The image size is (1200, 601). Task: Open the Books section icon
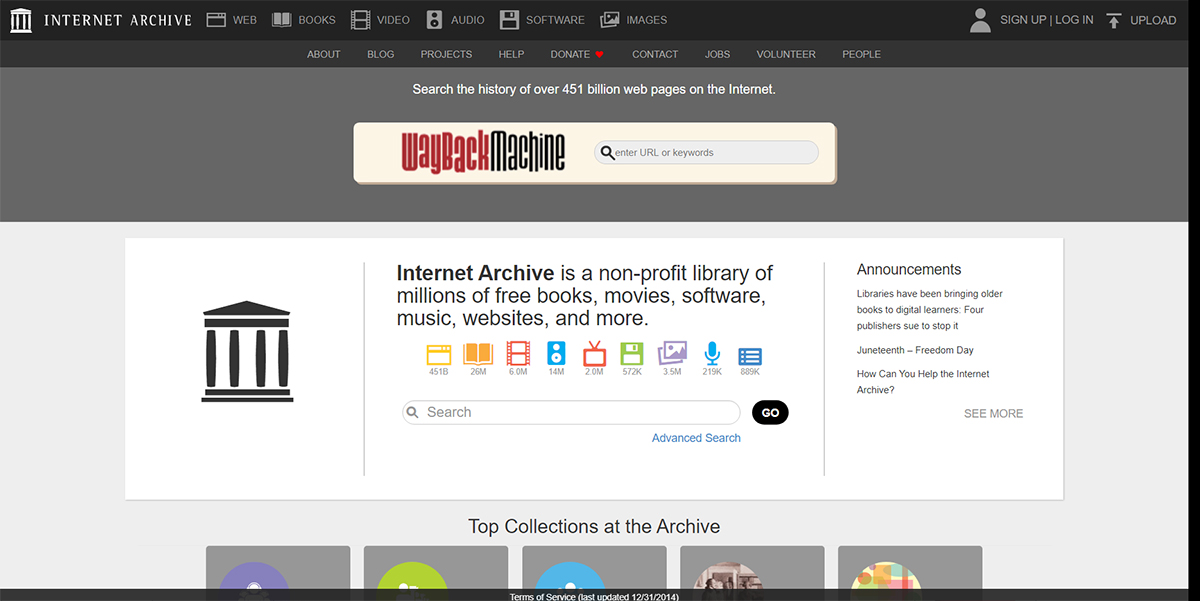[281, 20]
